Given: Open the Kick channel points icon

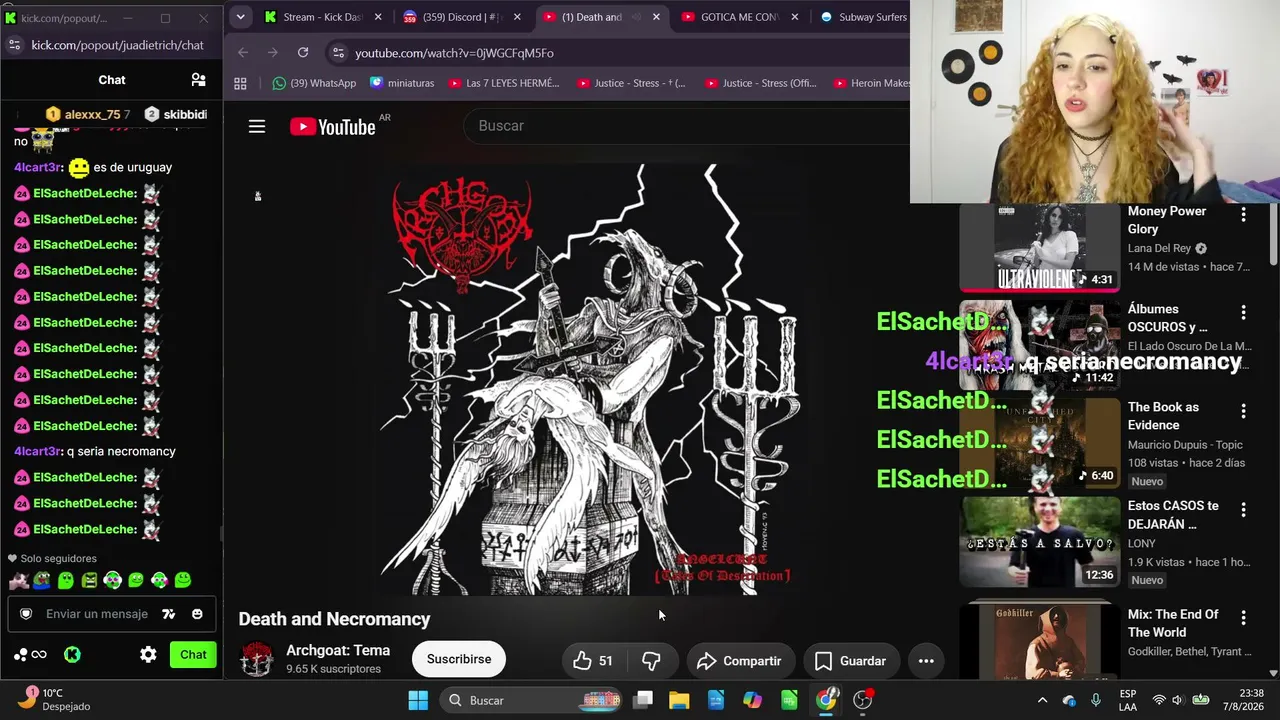Looking at the screenshot, I should [x=30, y=655].
